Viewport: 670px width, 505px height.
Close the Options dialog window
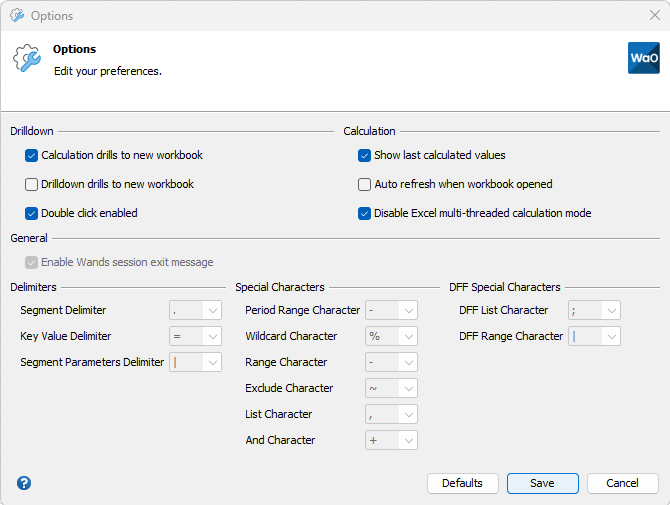pyautogui.click(x=654, y=15)
